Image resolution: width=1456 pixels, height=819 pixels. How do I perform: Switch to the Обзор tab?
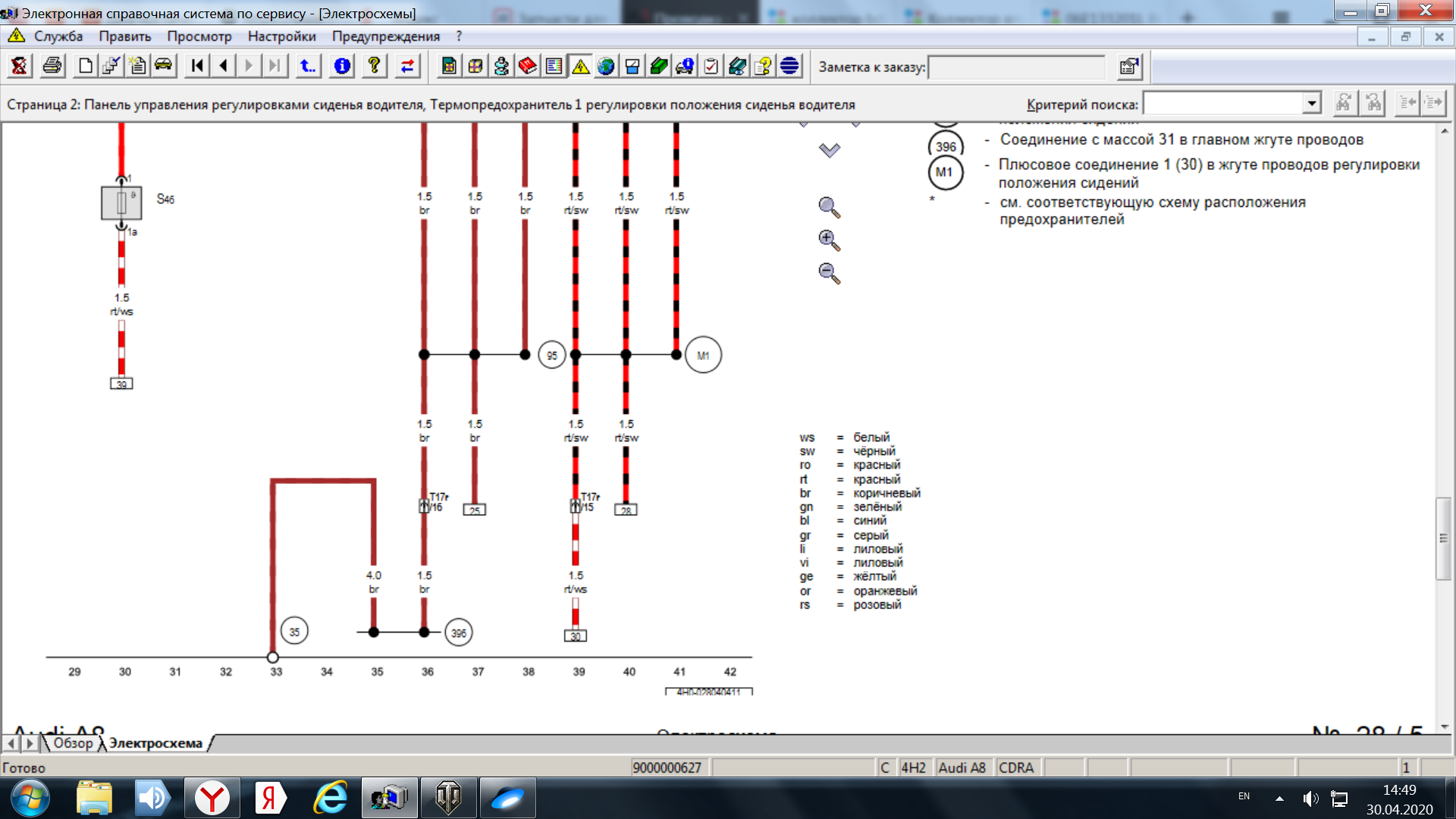click(x=73, y=743)
